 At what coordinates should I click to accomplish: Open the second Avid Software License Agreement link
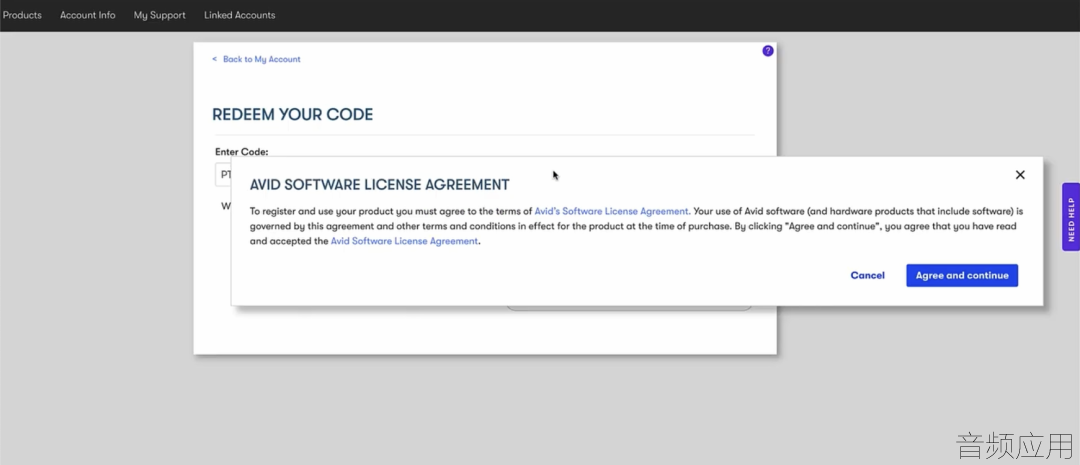click(x=404, y=241)
